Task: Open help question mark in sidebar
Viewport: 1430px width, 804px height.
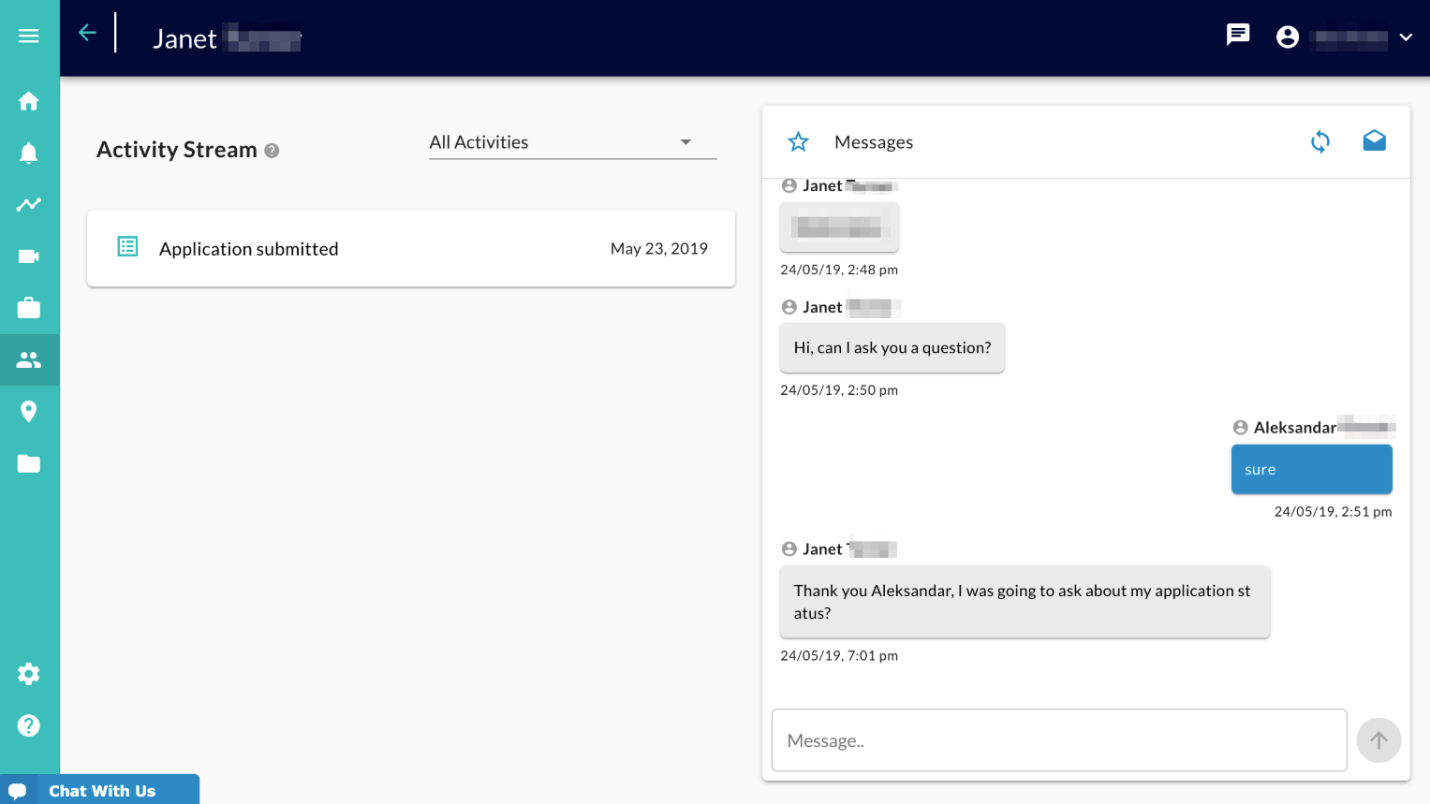Action: tap(29, 725)
